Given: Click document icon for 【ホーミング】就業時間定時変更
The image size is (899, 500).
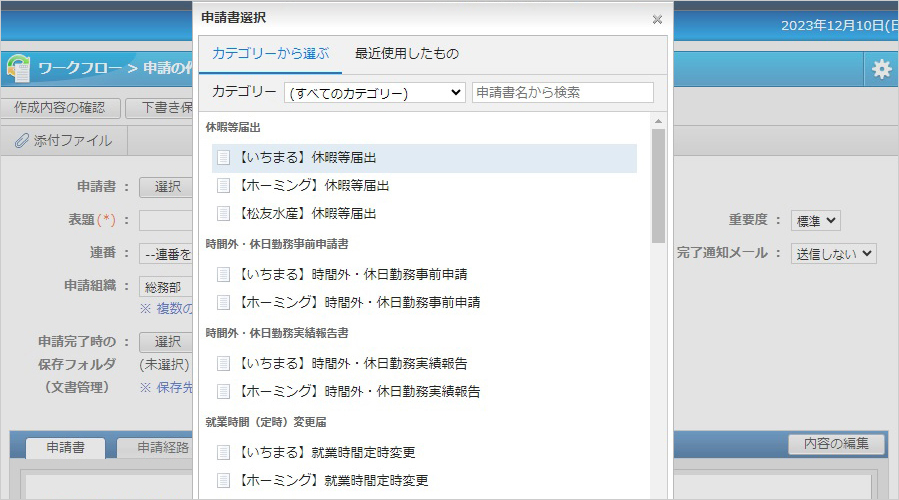Looking at the screenshot, I should click(224, 481).
